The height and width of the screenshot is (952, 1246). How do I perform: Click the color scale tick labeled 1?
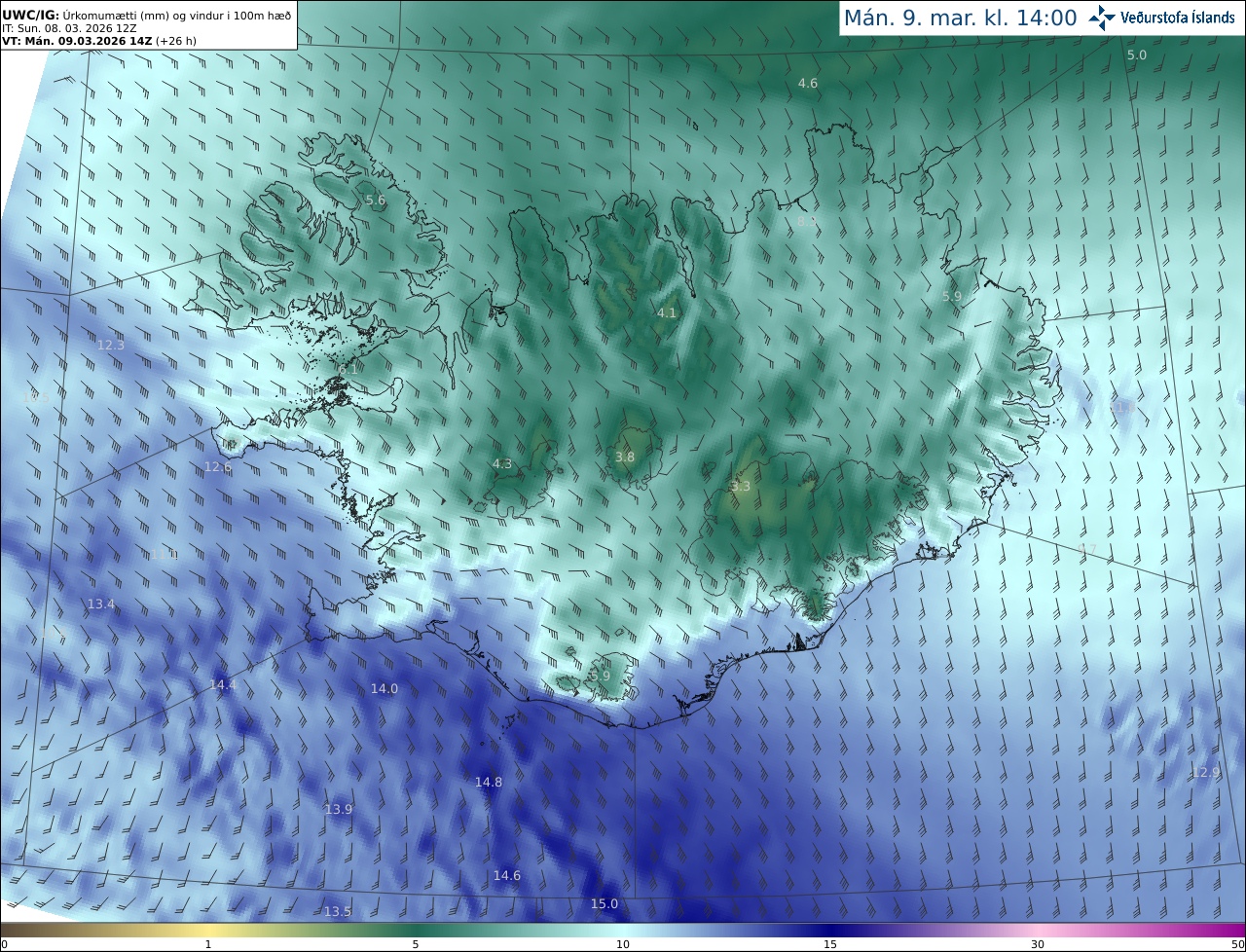(x=208, y=945)
